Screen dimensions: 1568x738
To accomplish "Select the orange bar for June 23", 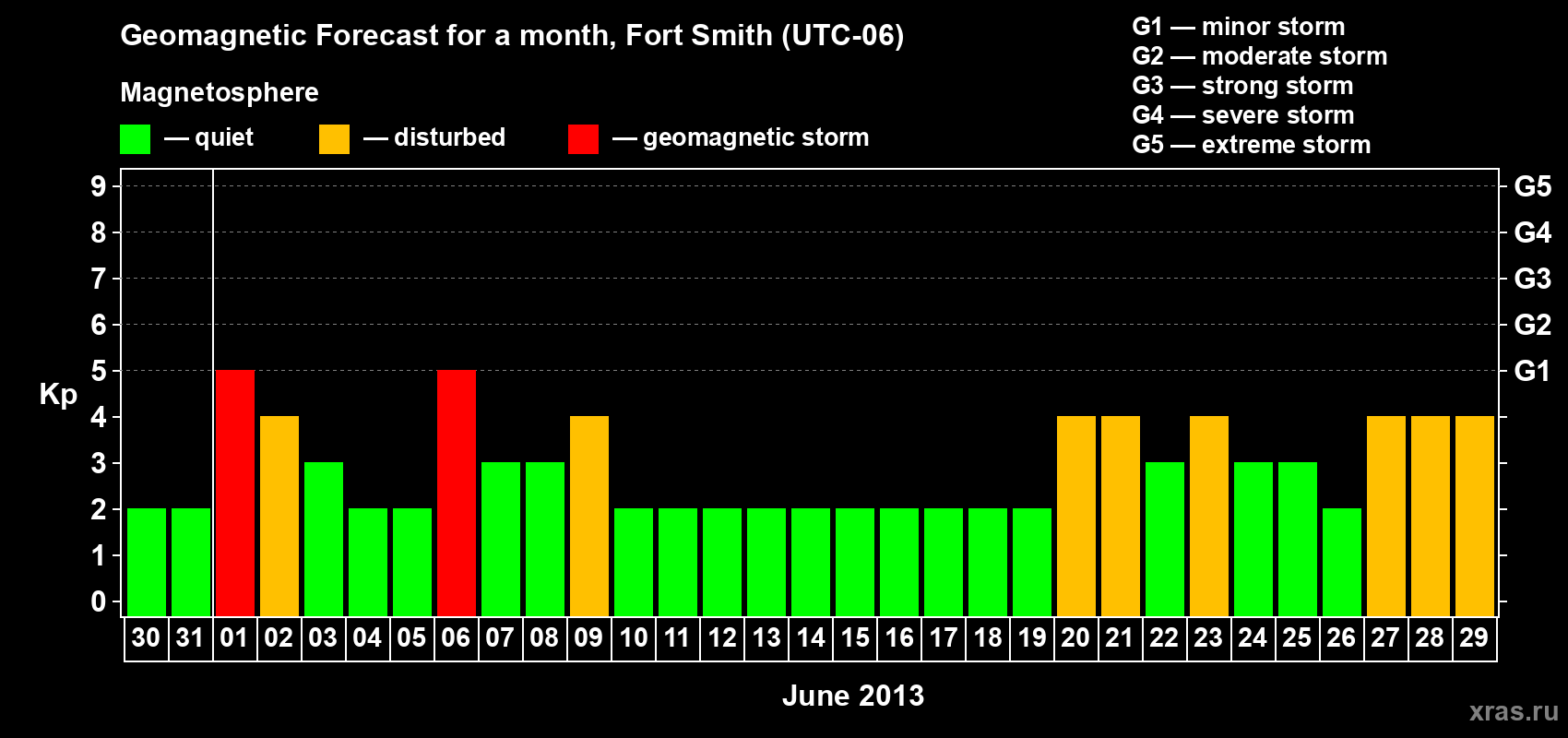I will pos(1209,517).
